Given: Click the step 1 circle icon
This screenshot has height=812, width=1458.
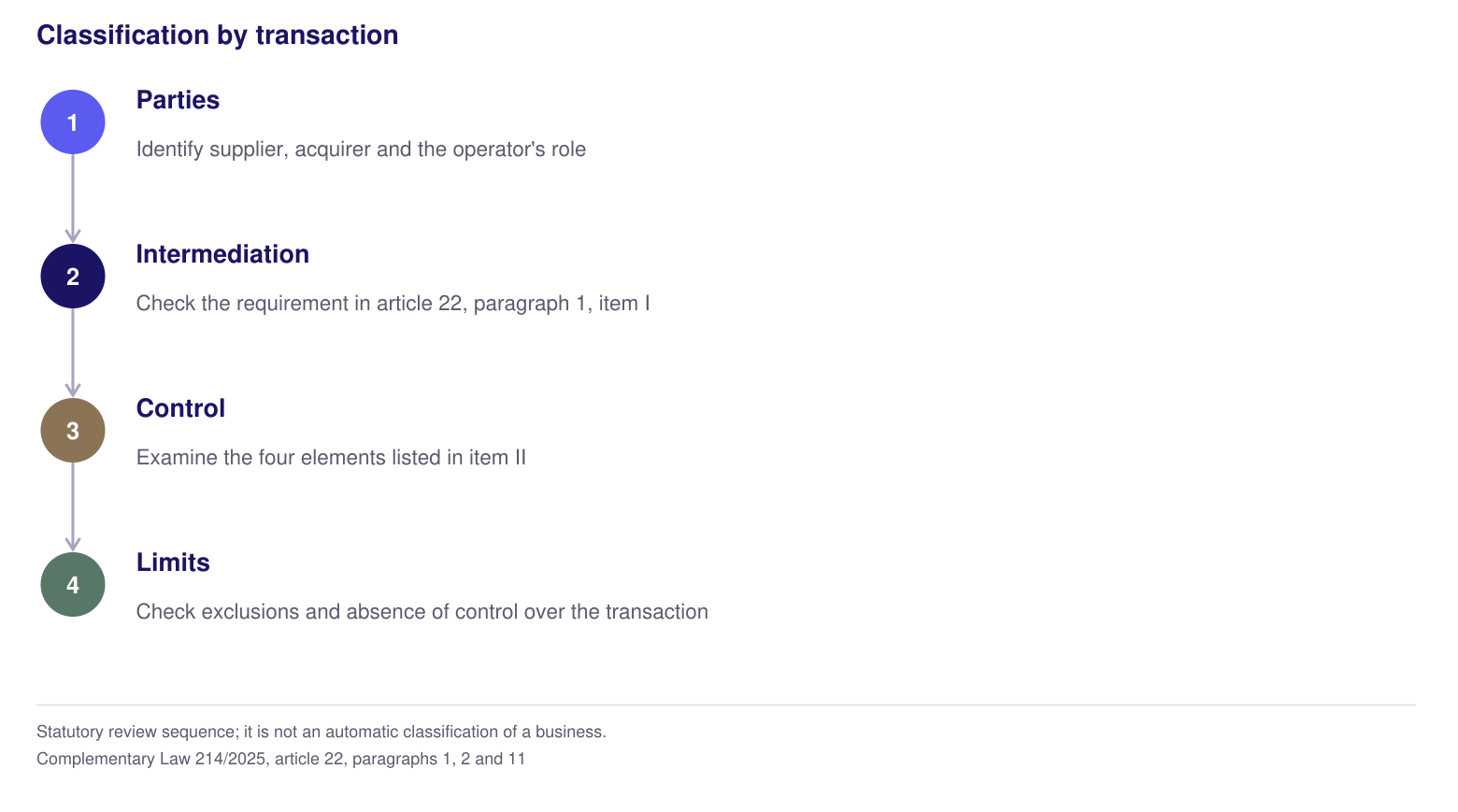Looking at the screenshot, I should pos(73,122).
